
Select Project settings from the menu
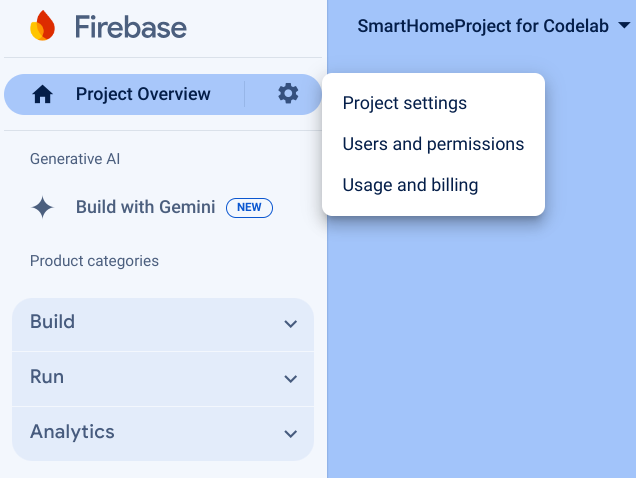[x=404, y=103]
